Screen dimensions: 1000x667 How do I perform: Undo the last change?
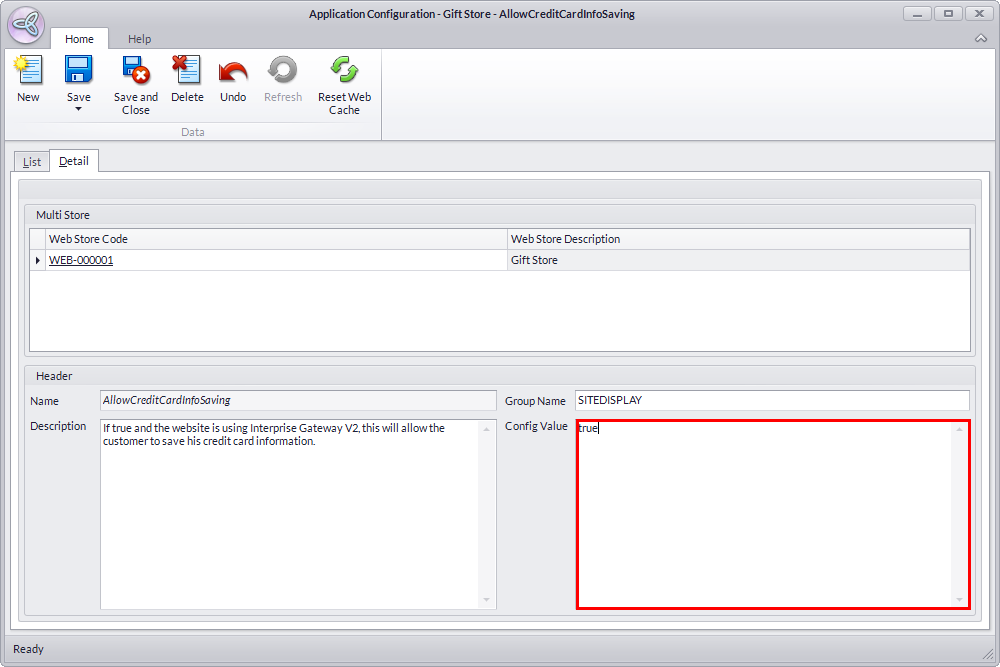[233, 71]
